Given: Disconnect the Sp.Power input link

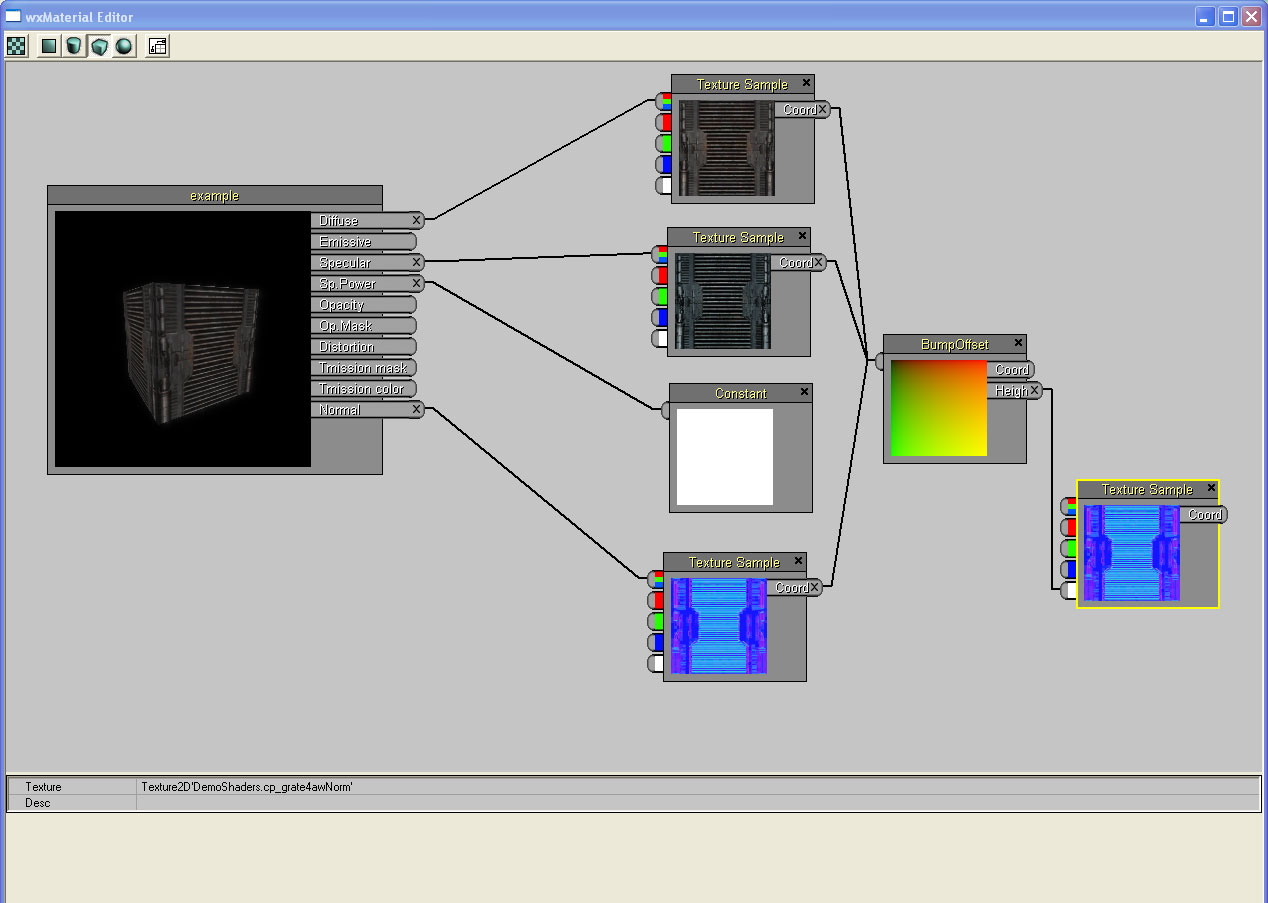Looking at the screenshot, I should (416, 284).
